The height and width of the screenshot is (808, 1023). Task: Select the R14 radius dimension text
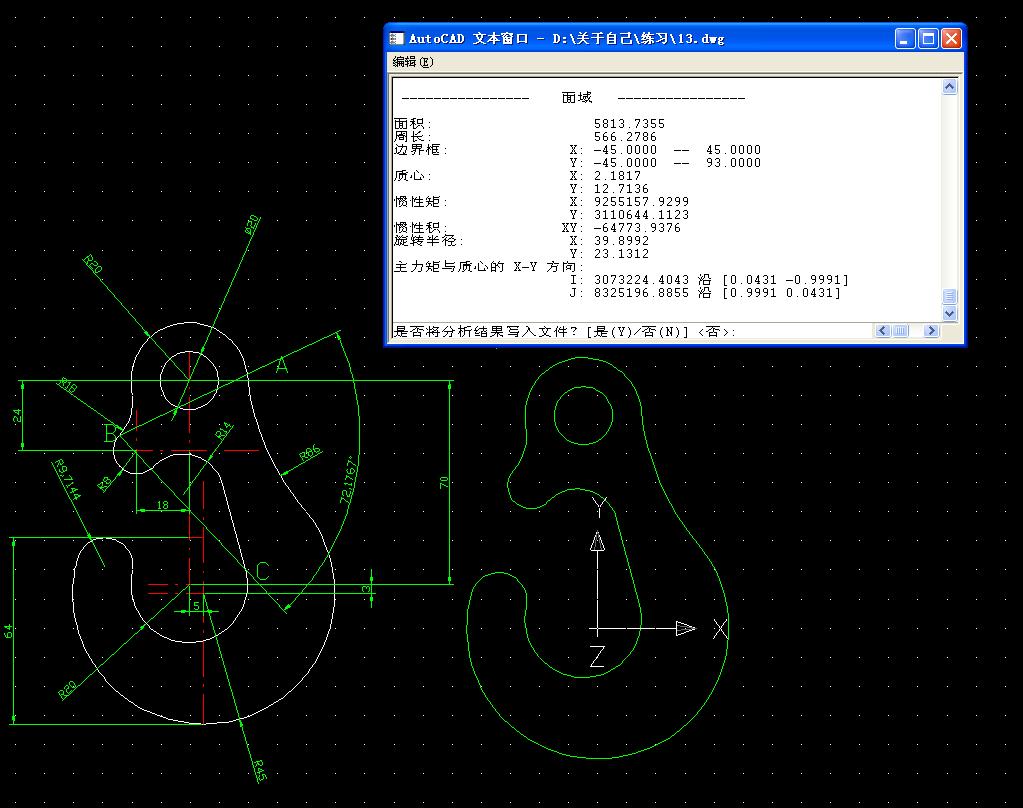pyautogui.click(x=223, y=430)
